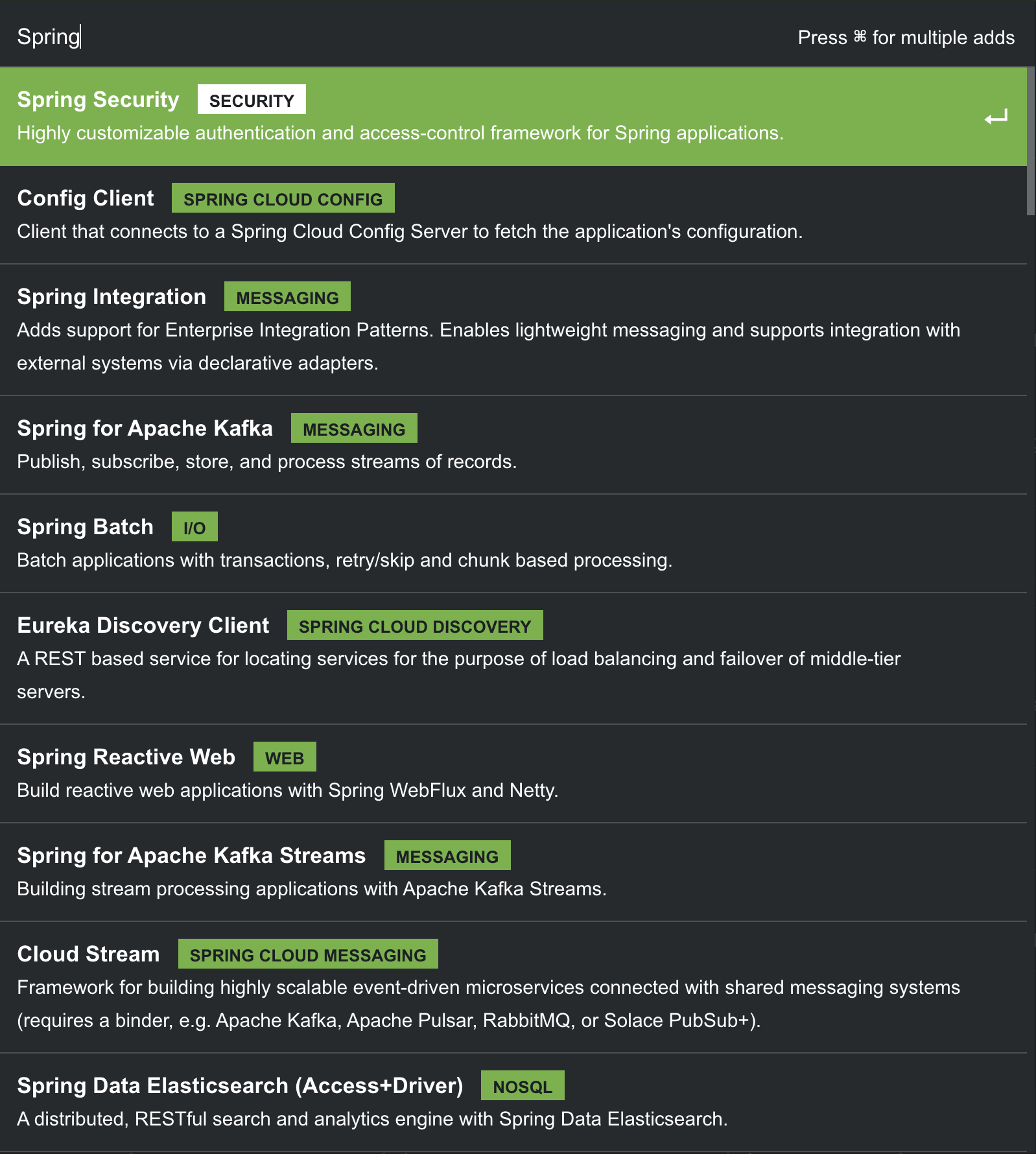The image size is (1036, 1154).
Task: Click 'Publish, subscribe, store' Kafka description
Action: (266, 462)
